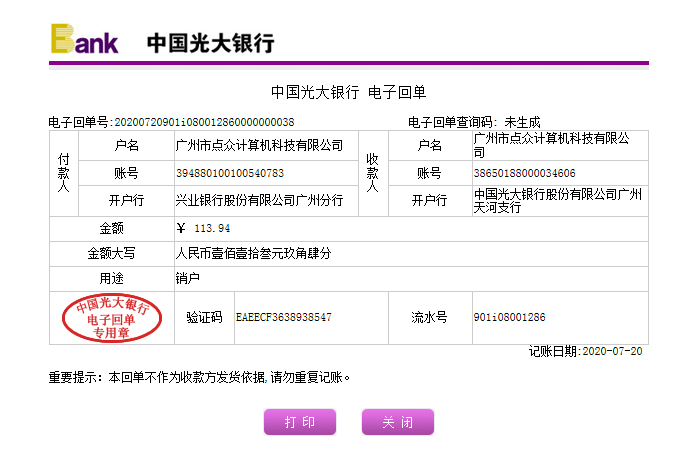The height and width of the screenshot is (455, 676).
Task: Click the 记账日期:2020-07-20 text
Action: point(585,351)
